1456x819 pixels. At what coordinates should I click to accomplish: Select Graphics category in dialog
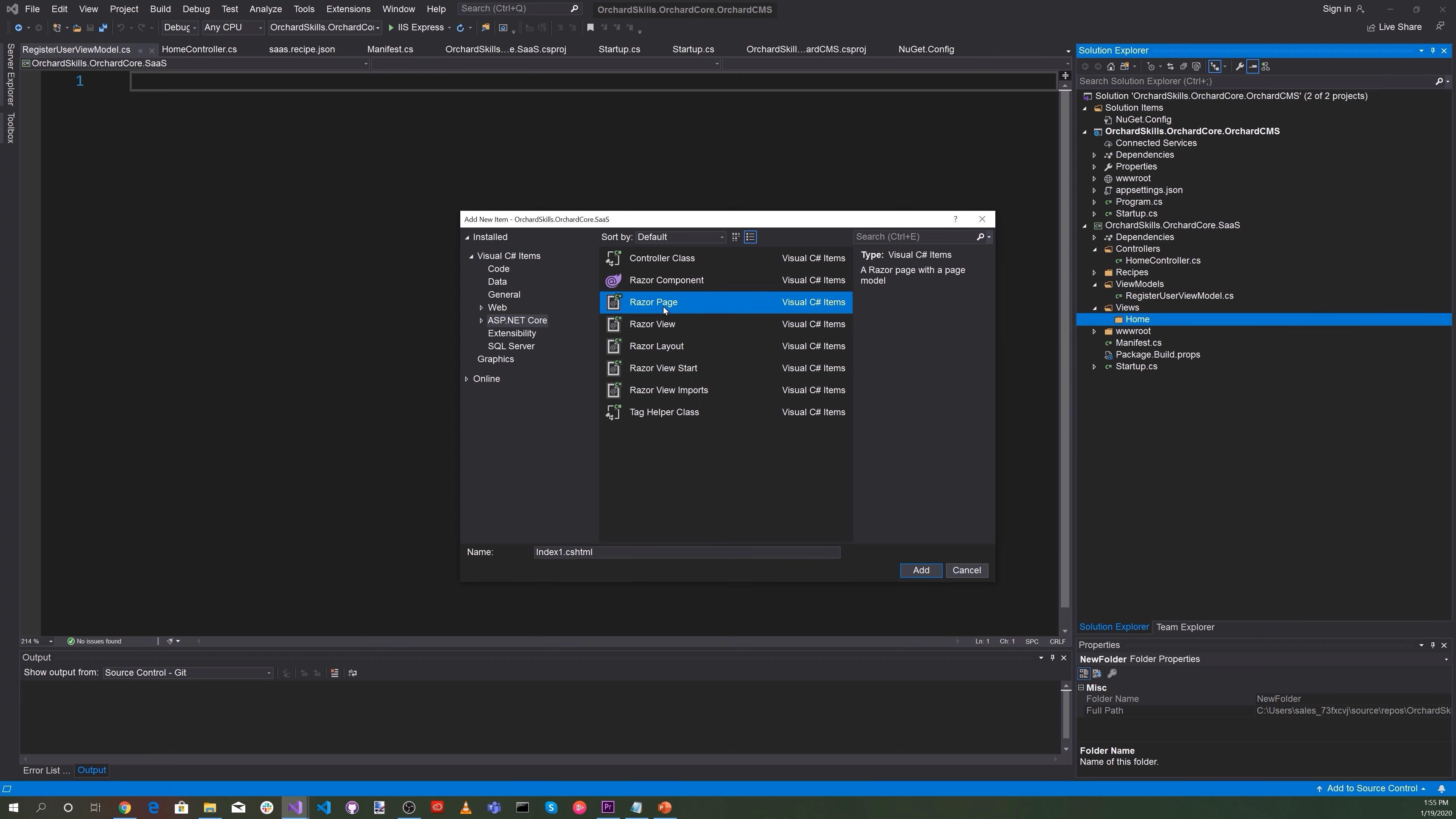(x=495, y=359)
